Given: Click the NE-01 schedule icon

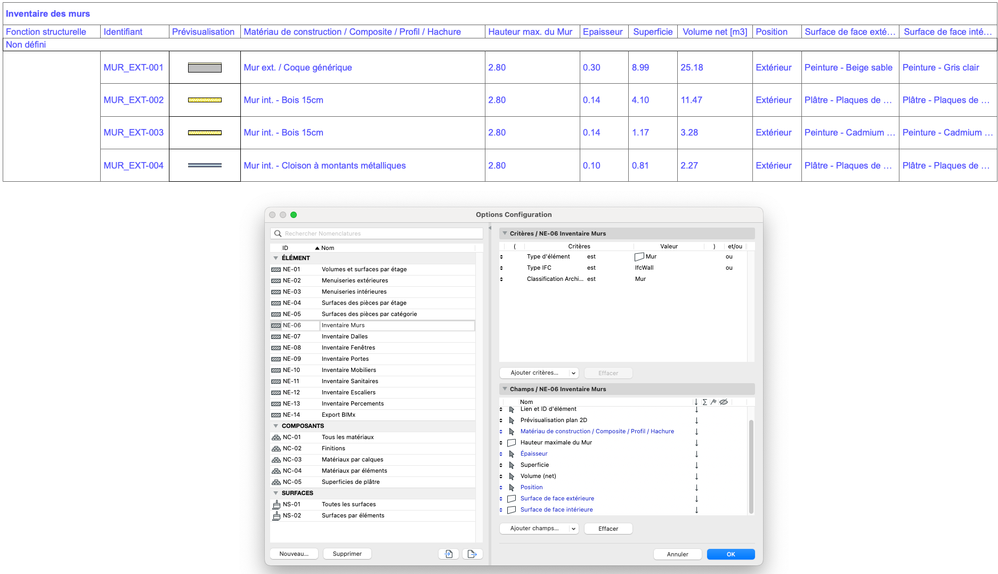Looking at the screenshot, I should (x=276, y=269).
